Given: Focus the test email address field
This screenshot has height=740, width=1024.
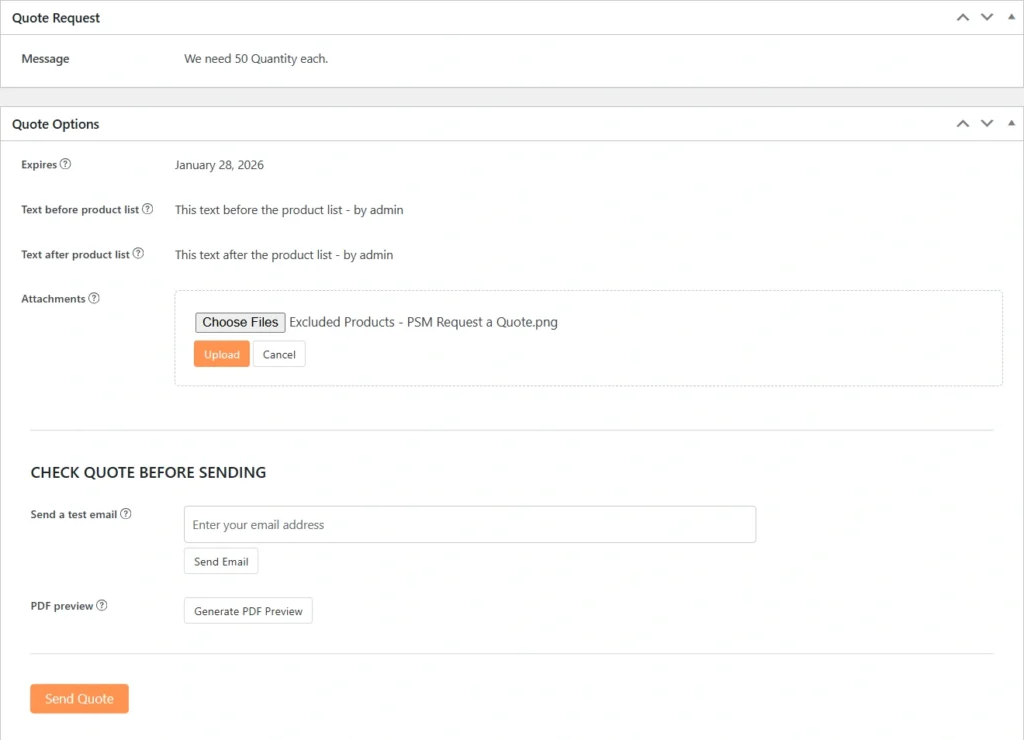Looking at the screenshot, I should [469, 524].
